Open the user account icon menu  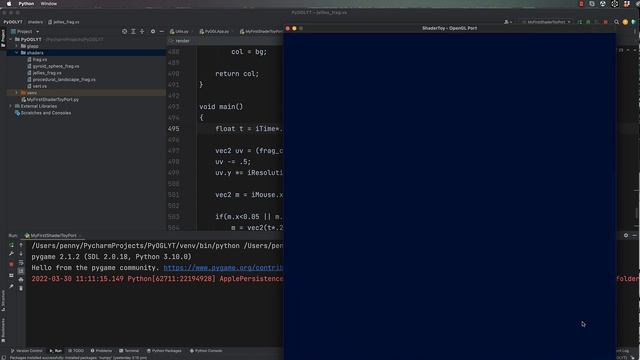(x=507, y=22)
